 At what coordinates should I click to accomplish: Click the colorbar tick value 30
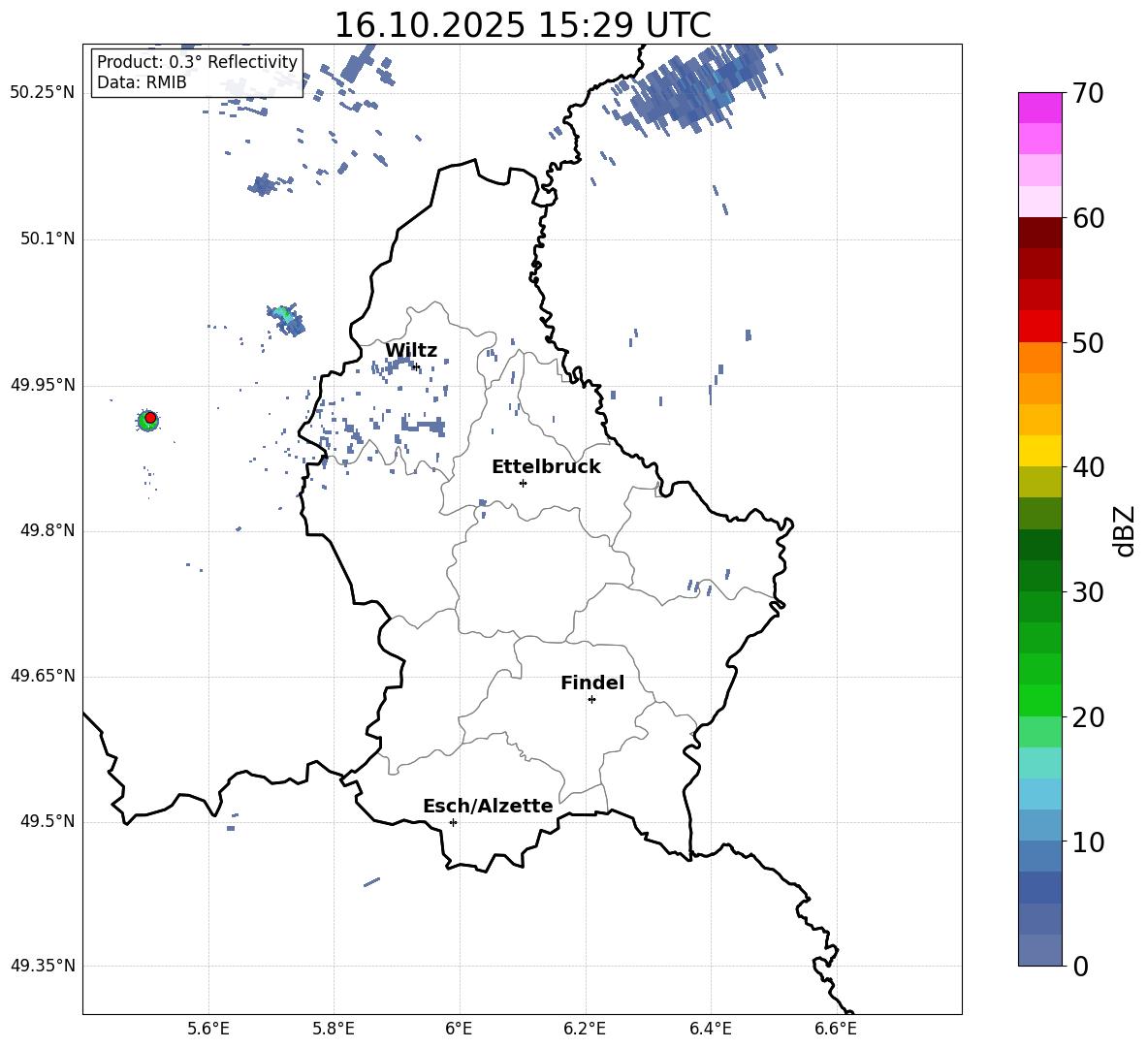point(1089,592)
